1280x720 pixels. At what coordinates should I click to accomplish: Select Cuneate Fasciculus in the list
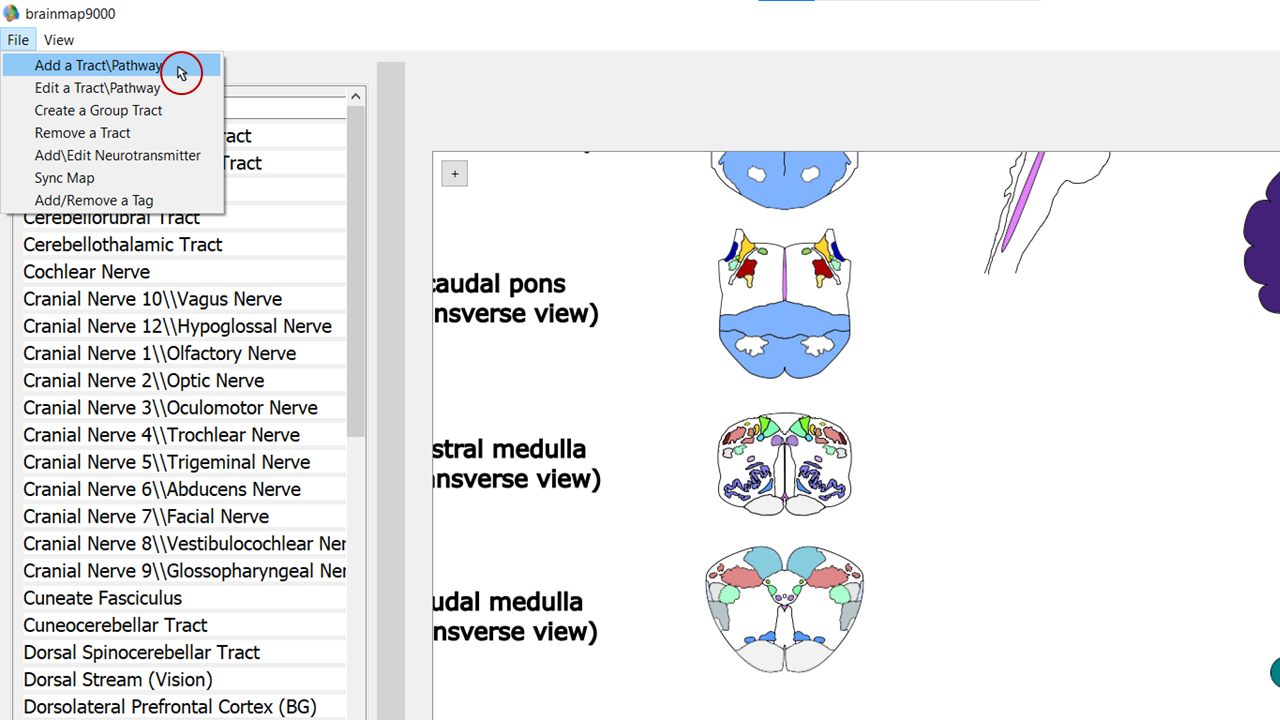tap(103, 599)
